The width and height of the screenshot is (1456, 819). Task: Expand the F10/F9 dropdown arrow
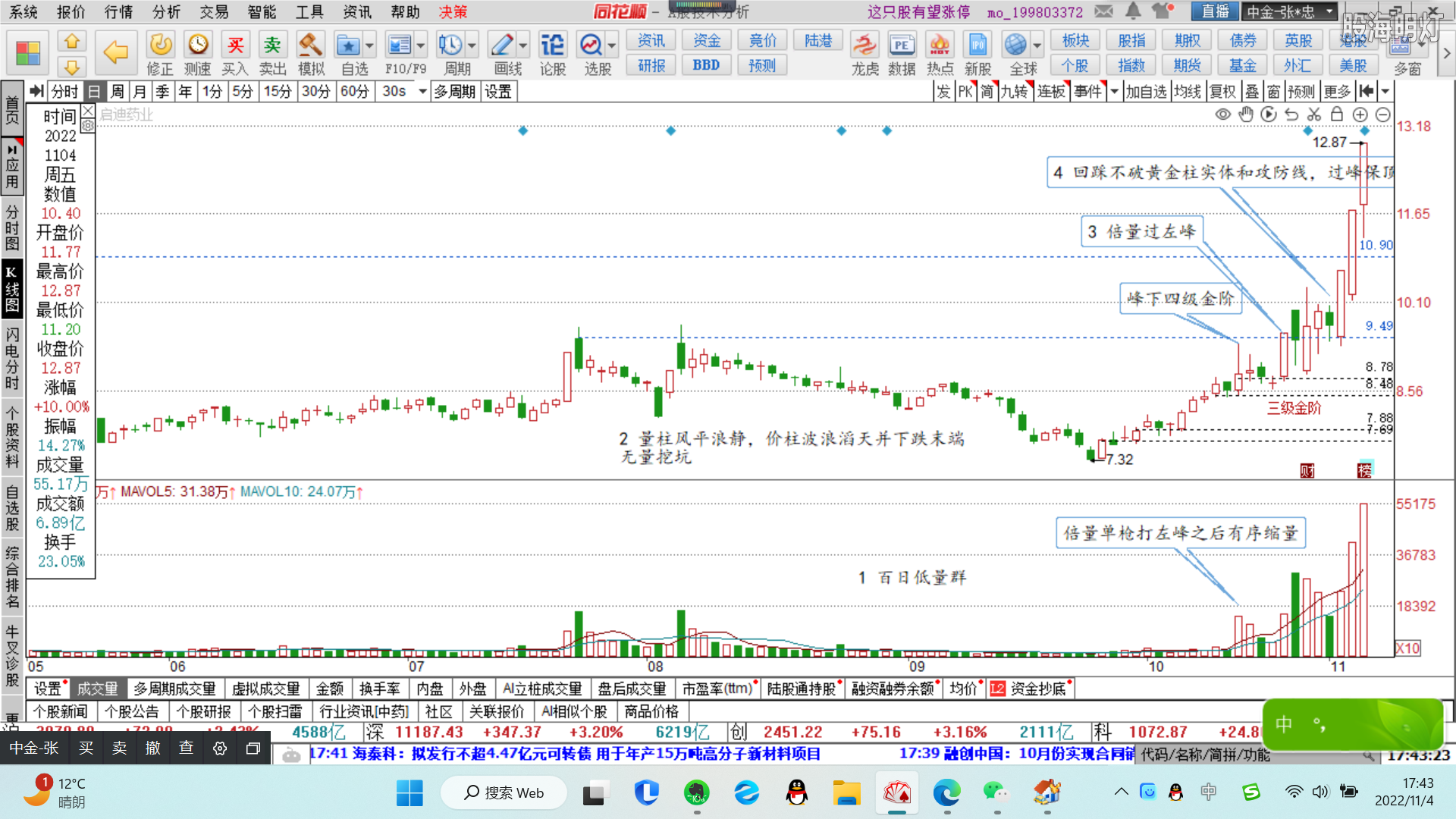420,45
